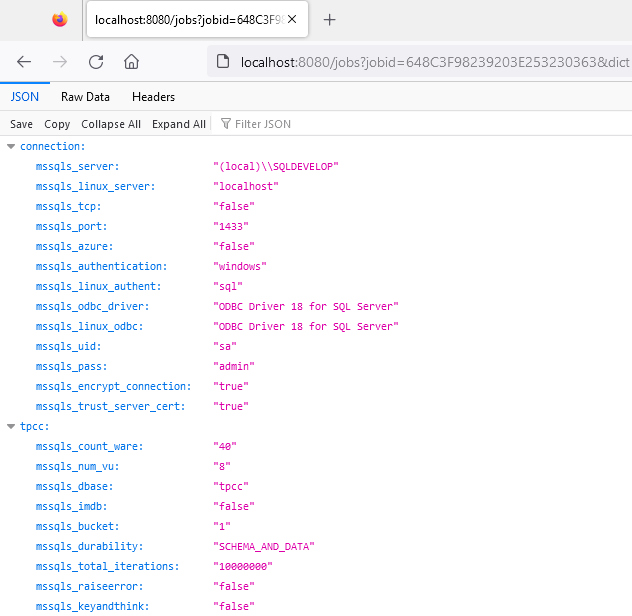This screenshot has width=632, height=616.
Task: Open the browser home page icon
Action: point(131,62)
